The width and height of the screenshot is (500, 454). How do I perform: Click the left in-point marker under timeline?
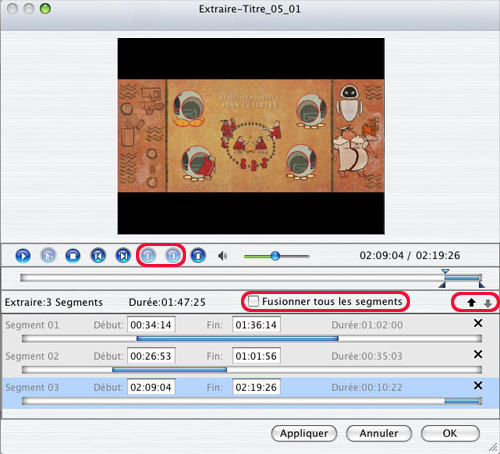[x=442, y=285]
